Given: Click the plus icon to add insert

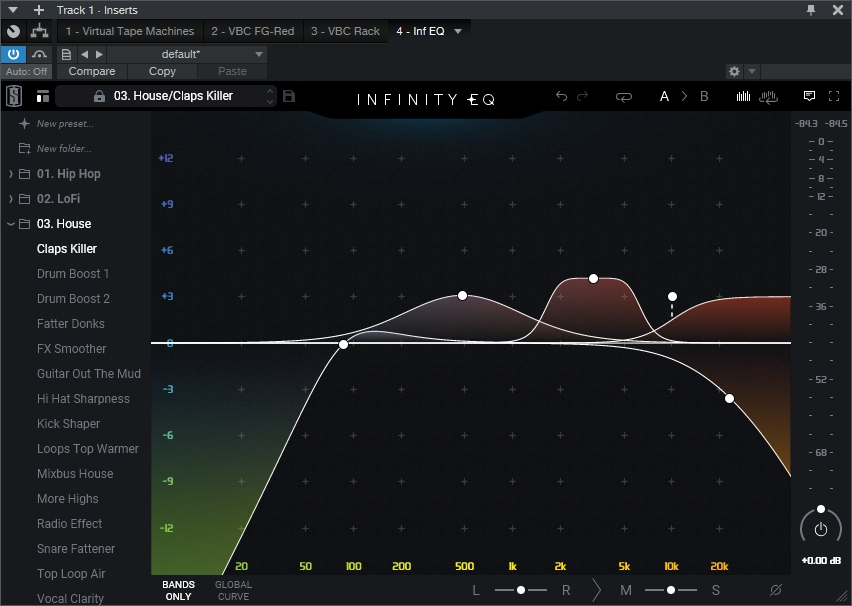Looking at the screenshot, I should pyautogui.click(x=39, y=10).
